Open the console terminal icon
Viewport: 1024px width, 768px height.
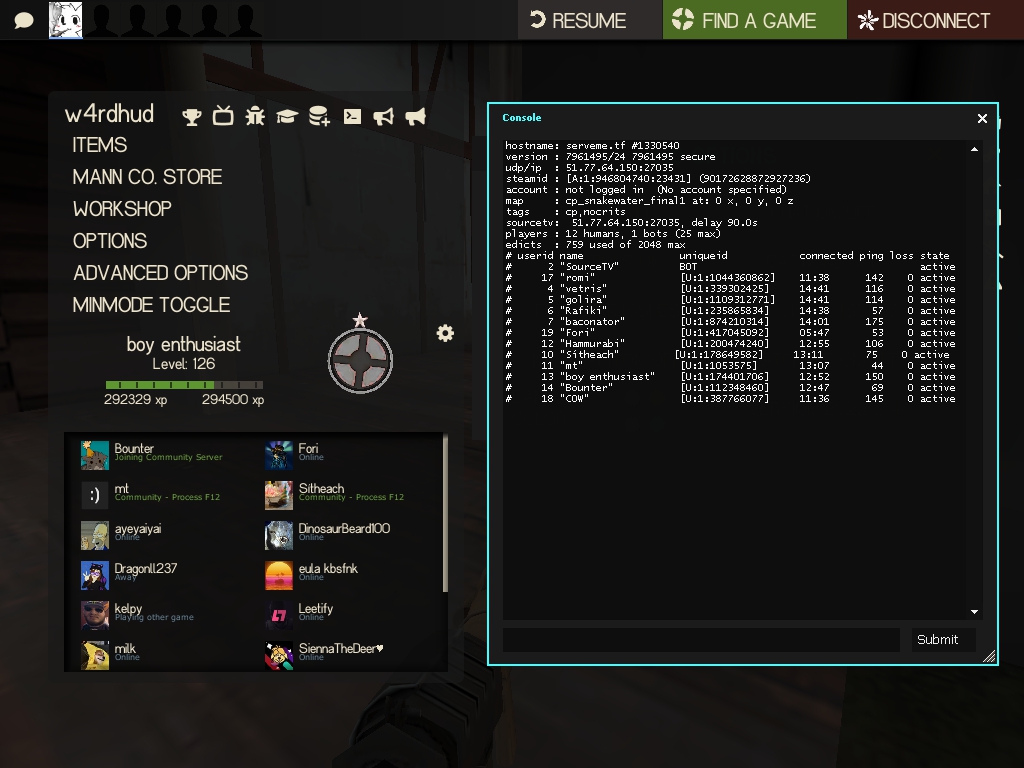point(353,117)
